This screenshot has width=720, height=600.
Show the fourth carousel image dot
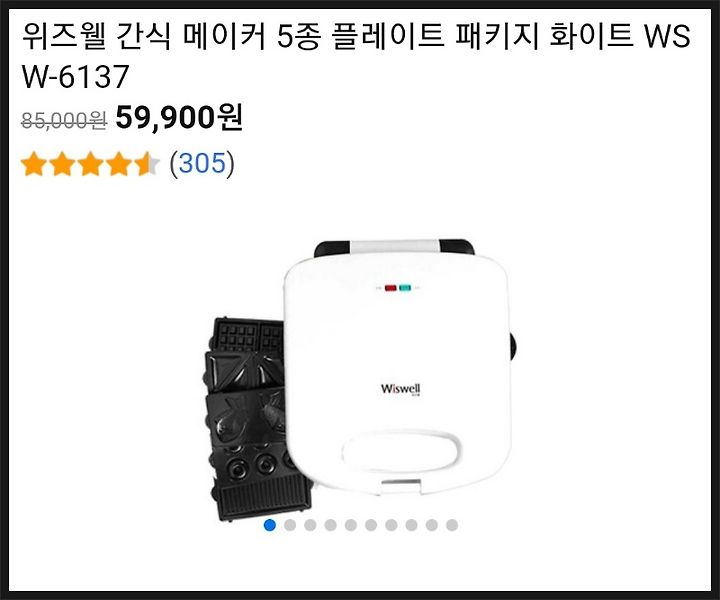331,525
